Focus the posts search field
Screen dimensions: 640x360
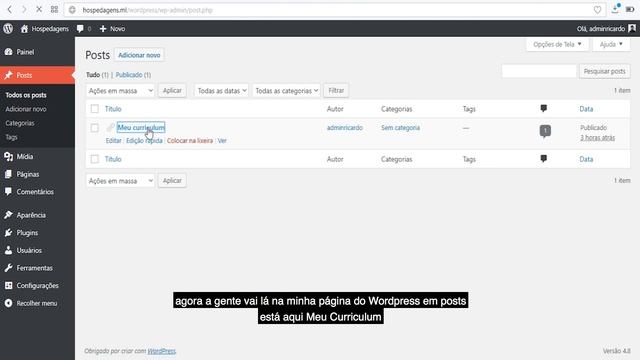coord(539,71)
